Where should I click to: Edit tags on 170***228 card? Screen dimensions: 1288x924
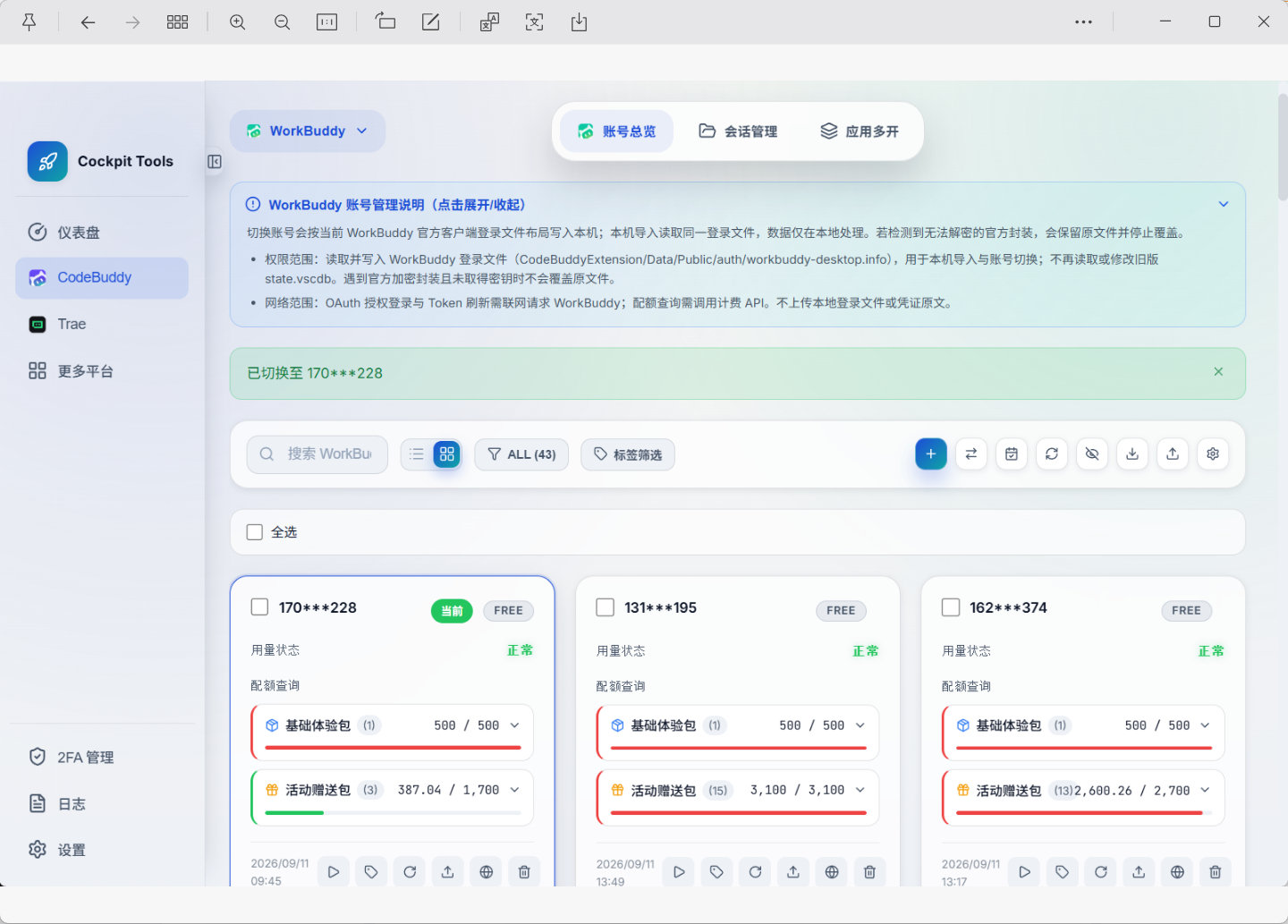click(x=371, y=872)
